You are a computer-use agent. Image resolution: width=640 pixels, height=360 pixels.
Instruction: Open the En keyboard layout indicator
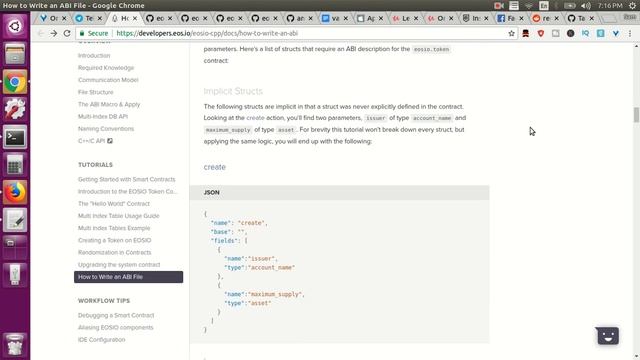click(x=544, y=6)
